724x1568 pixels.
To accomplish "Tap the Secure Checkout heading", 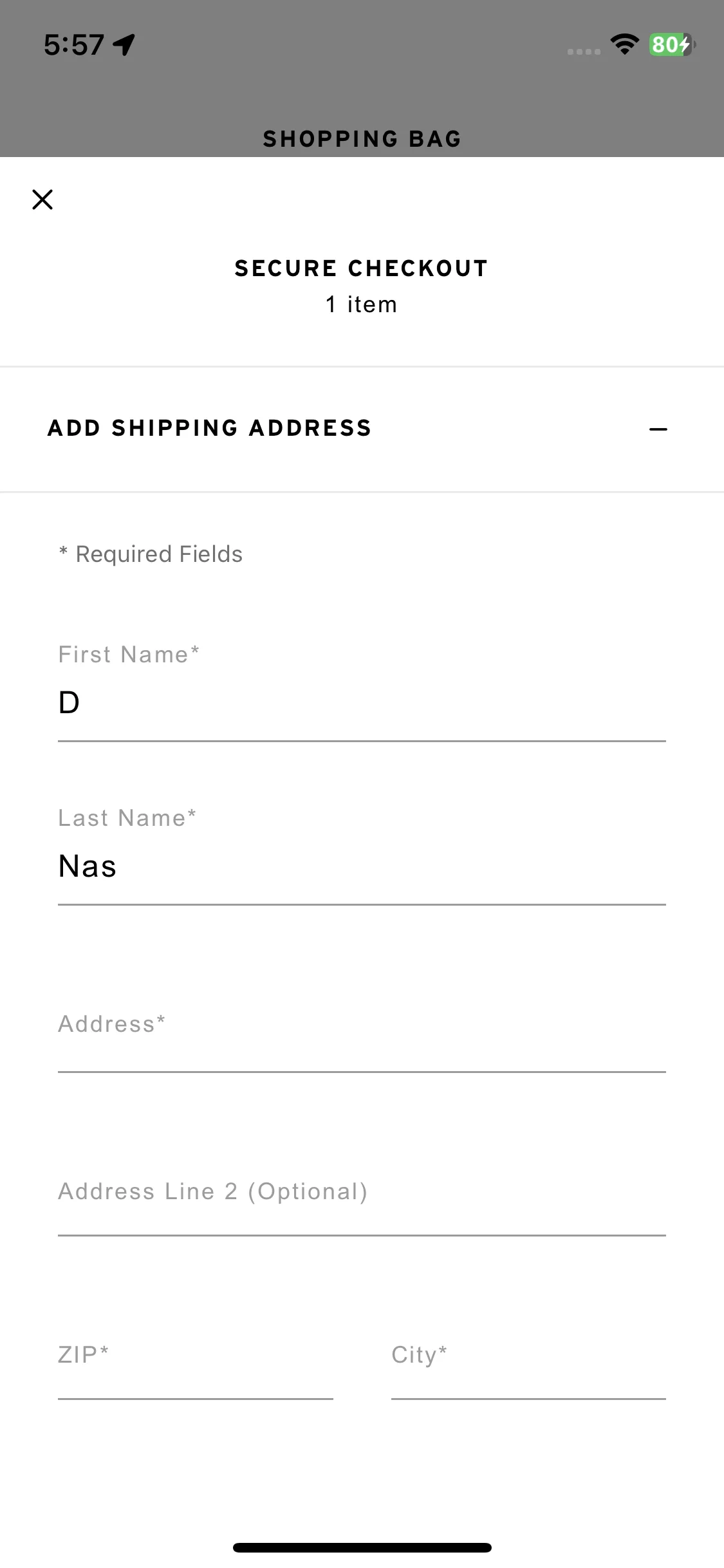I will pyautogui.click(x=362, y=268).
